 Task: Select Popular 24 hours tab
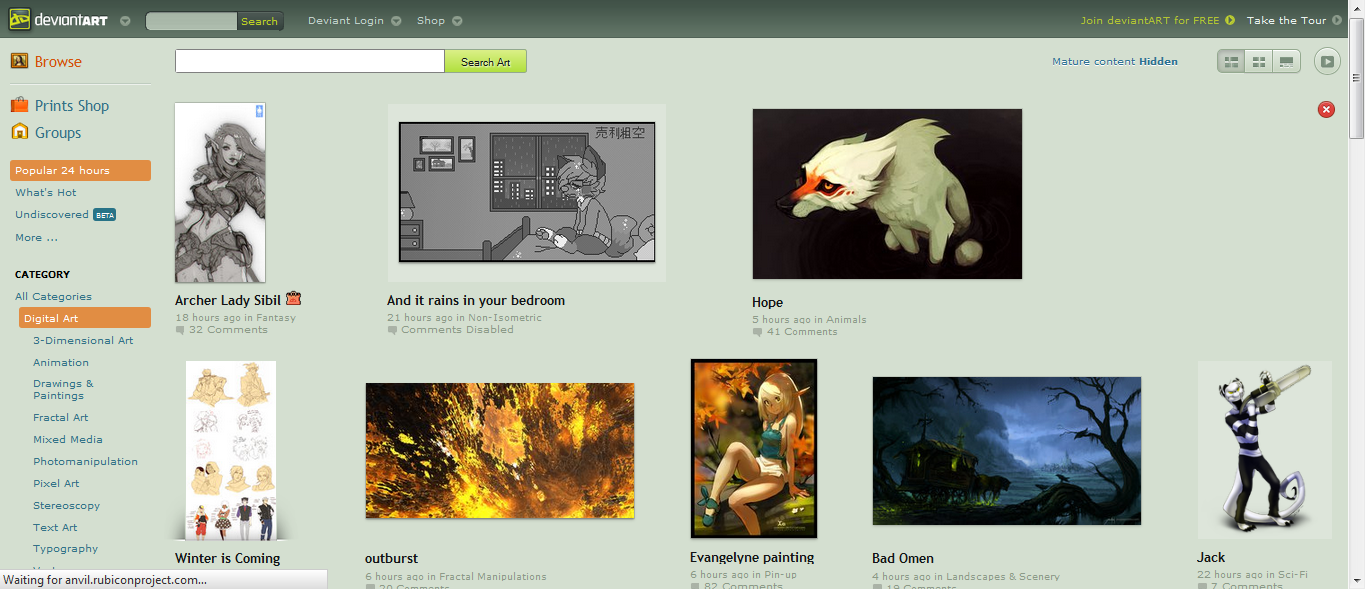(x=81, y=171)
